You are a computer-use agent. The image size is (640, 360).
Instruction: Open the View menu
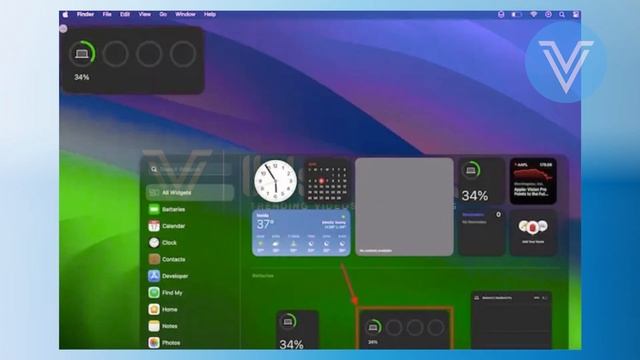pos(144,14)
